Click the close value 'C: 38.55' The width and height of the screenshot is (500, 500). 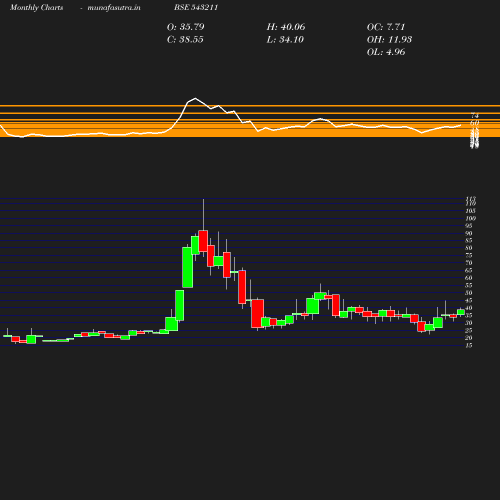pyautogui.click(x=185, y=40)
